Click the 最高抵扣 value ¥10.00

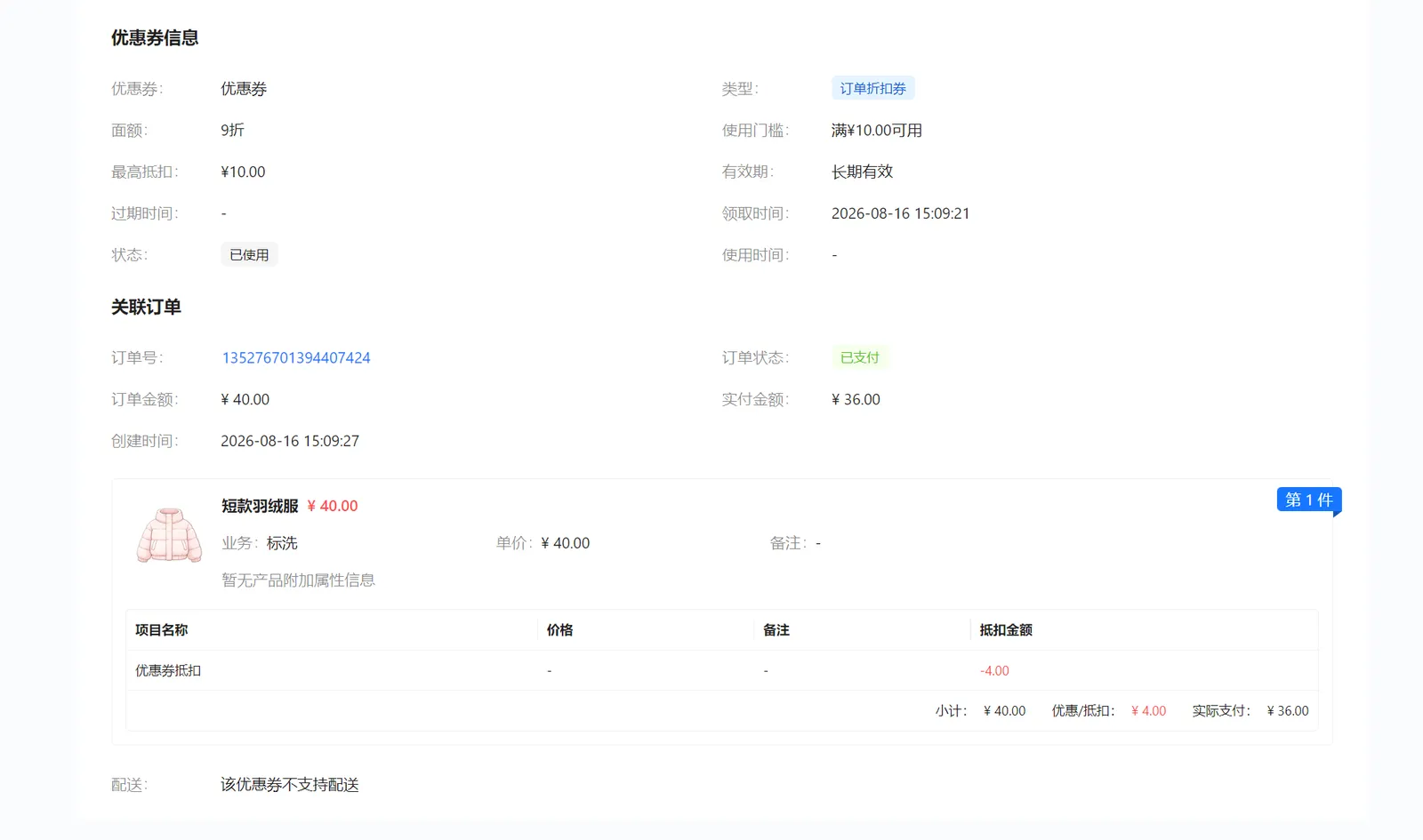pyautogui.click(x=243, y=172)
